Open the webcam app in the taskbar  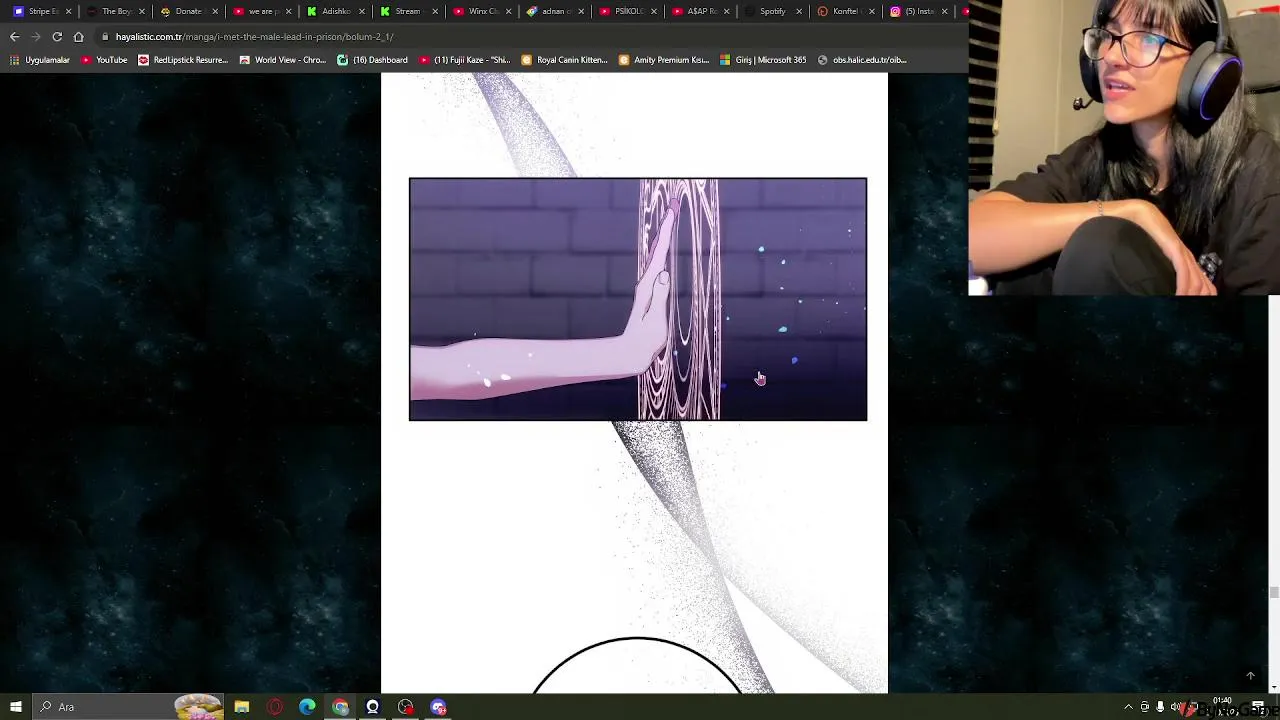pyautogui.click(x=373, y=707)
